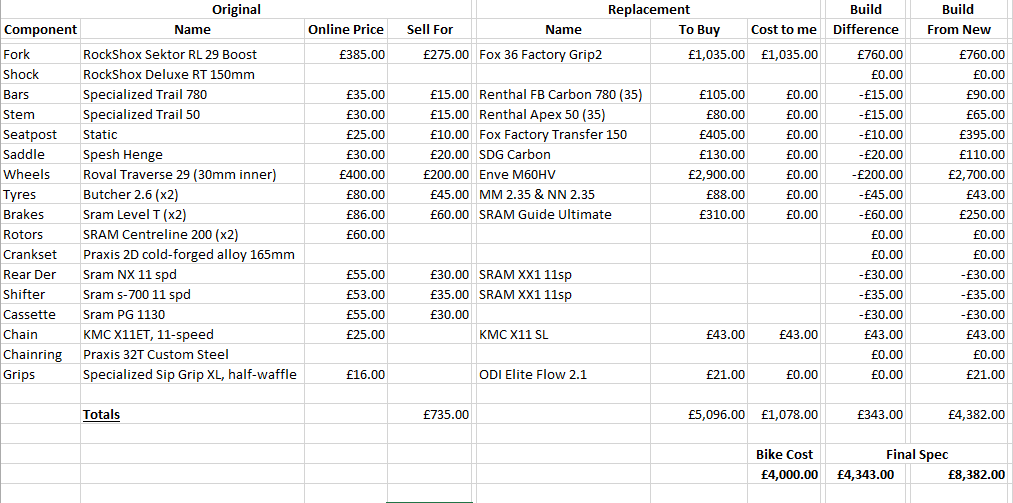Click the Totals label cell
The height and width of the screenshot is (503, 1013).
pos(193,415)
